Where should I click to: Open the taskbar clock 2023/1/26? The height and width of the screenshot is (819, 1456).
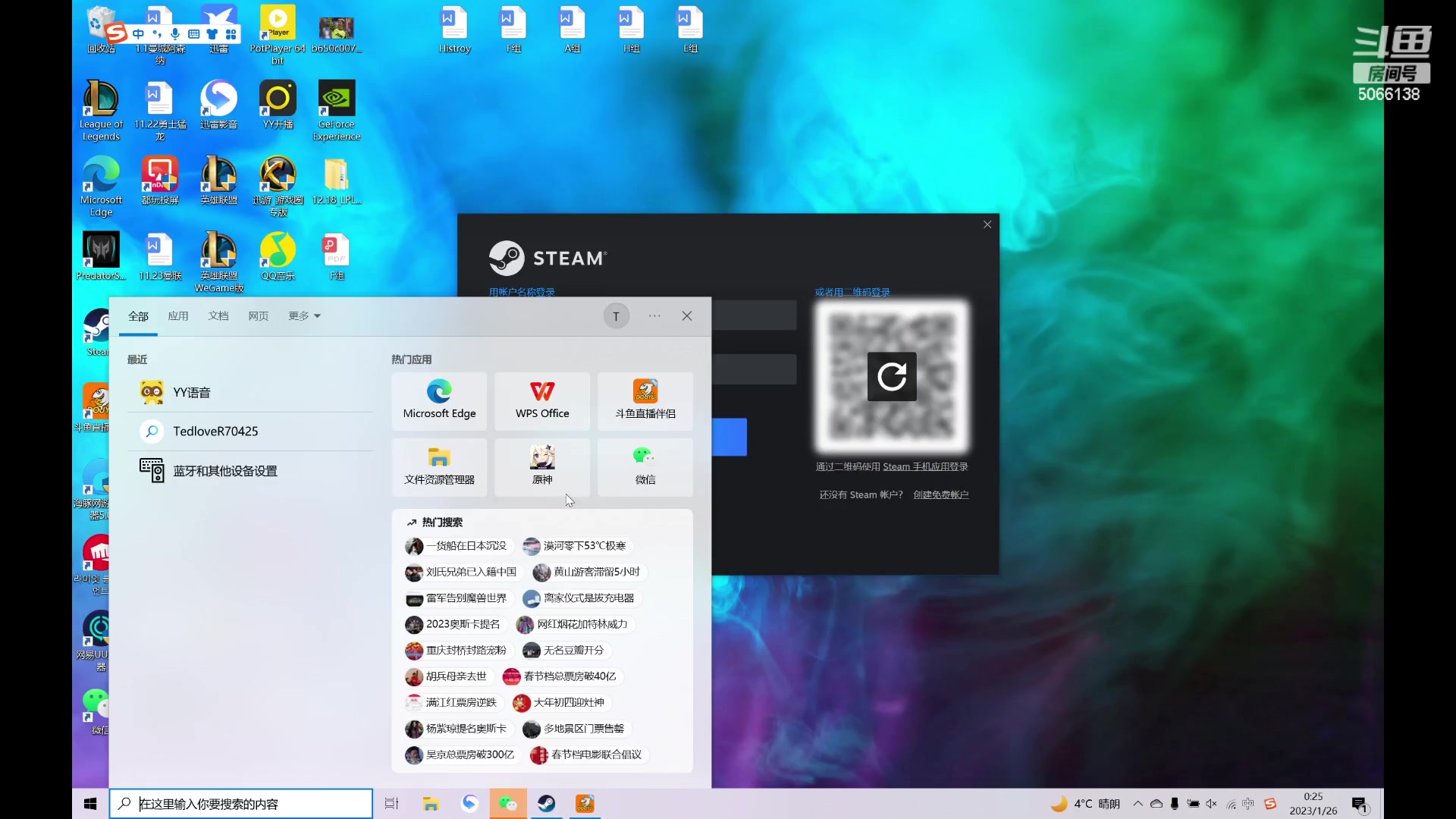coord(1313,804)
